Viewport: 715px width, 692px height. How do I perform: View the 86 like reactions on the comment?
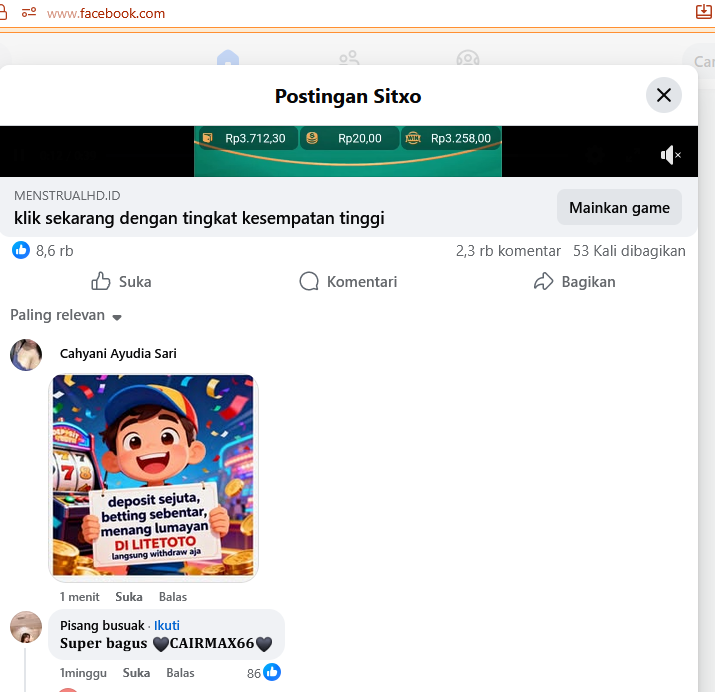(264, 673)
